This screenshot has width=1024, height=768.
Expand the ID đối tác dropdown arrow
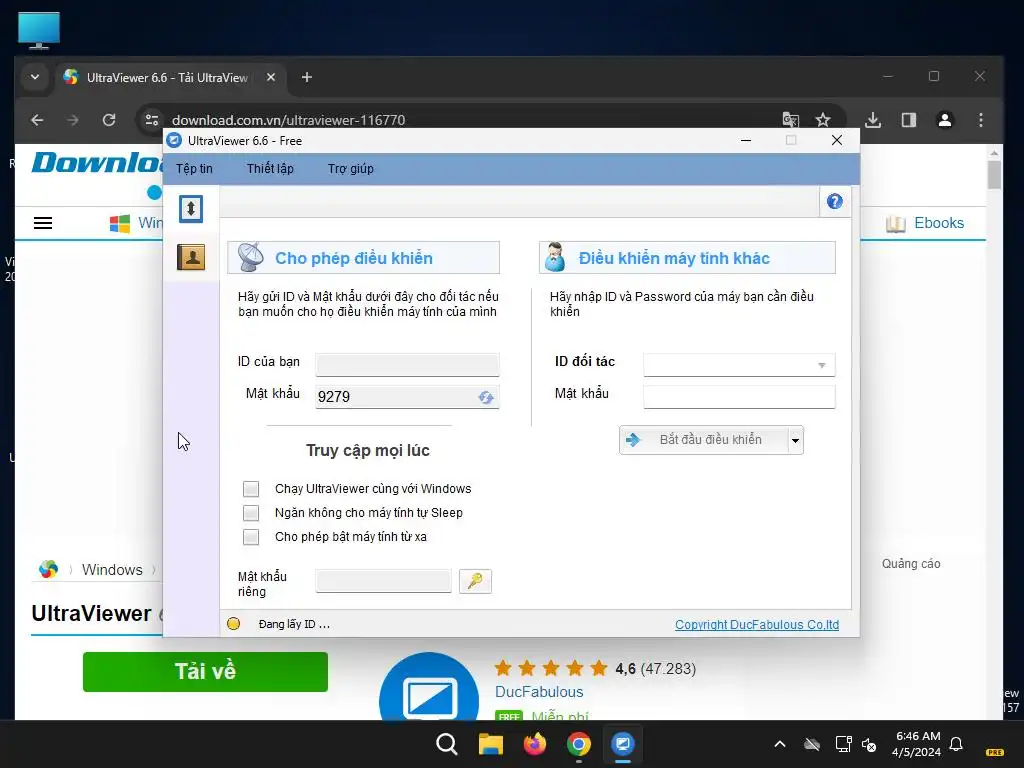[822, 365]
